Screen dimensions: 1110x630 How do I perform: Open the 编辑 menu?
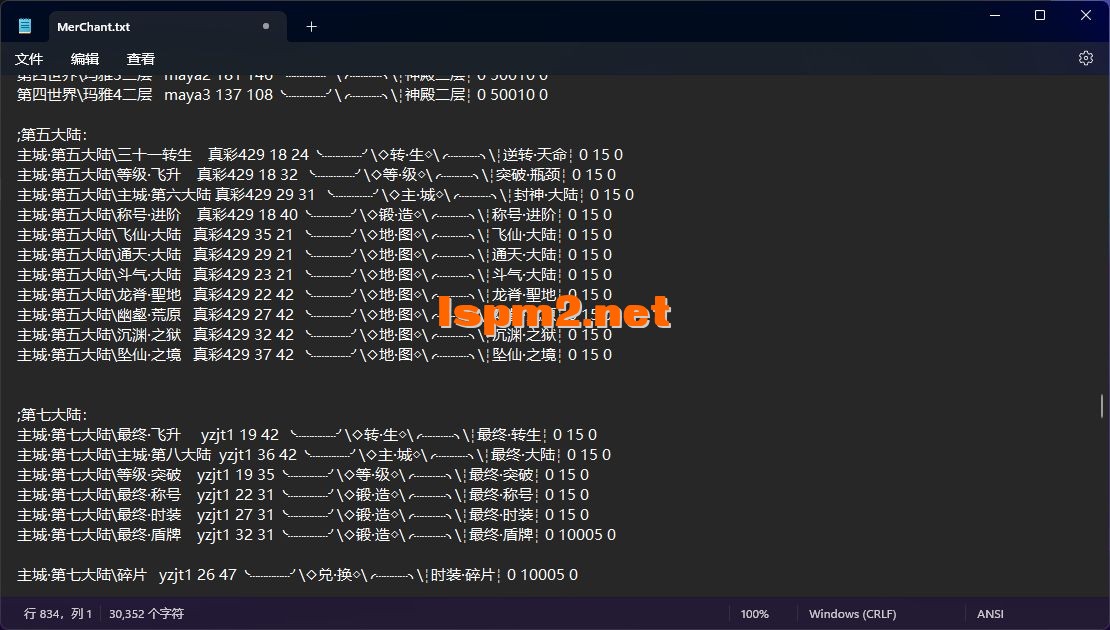tap(85, 59)
